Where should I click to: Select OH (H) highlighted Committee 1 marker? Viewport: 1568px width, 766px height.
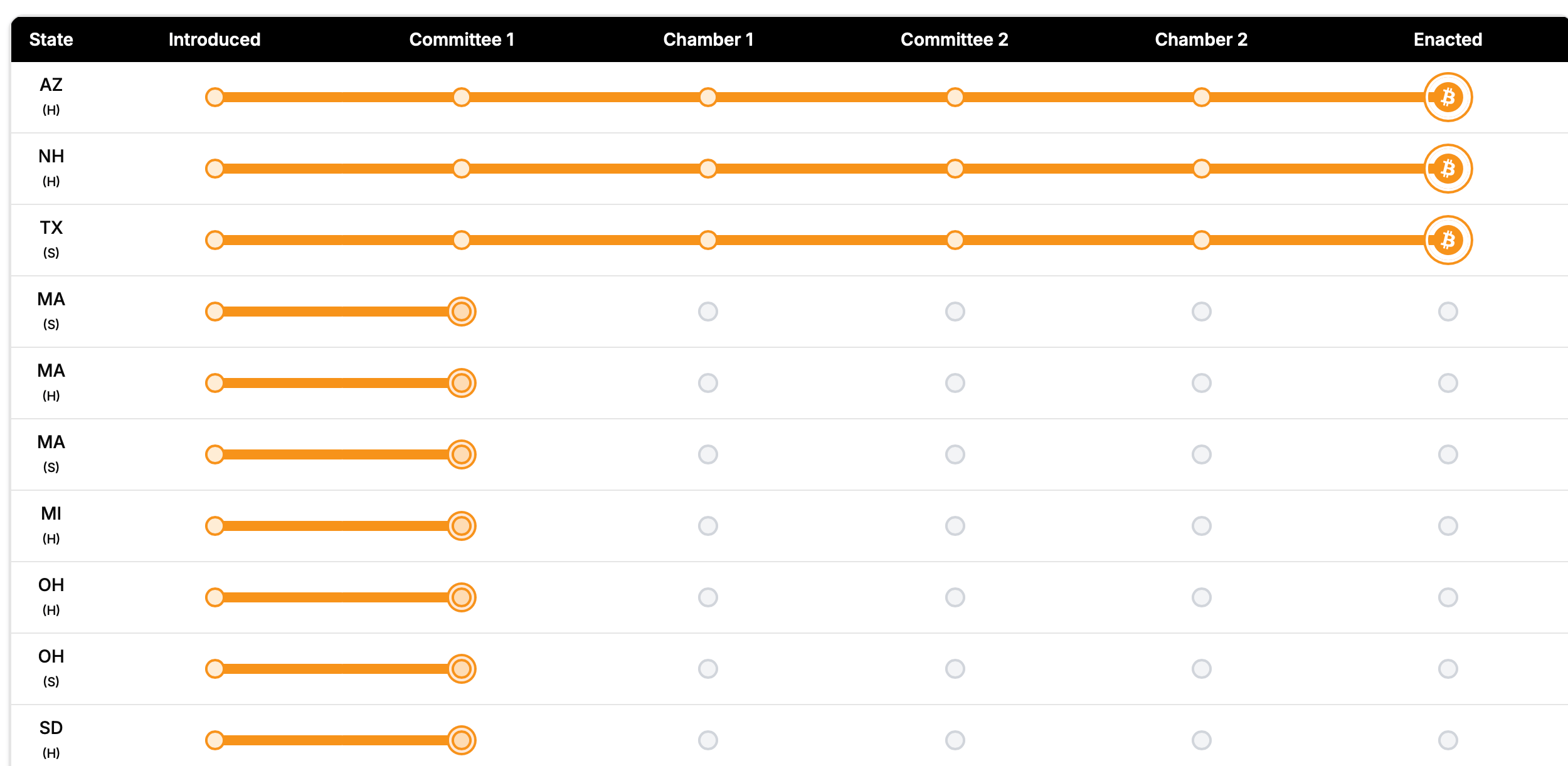tap(462, 597)
